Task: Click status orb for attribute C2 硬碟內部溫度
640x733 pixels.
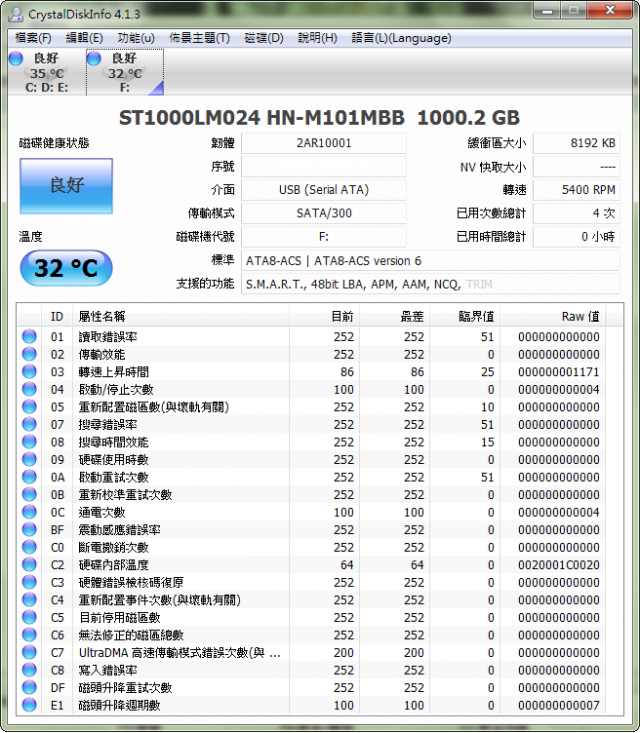Action: click(x=29, y=564)
